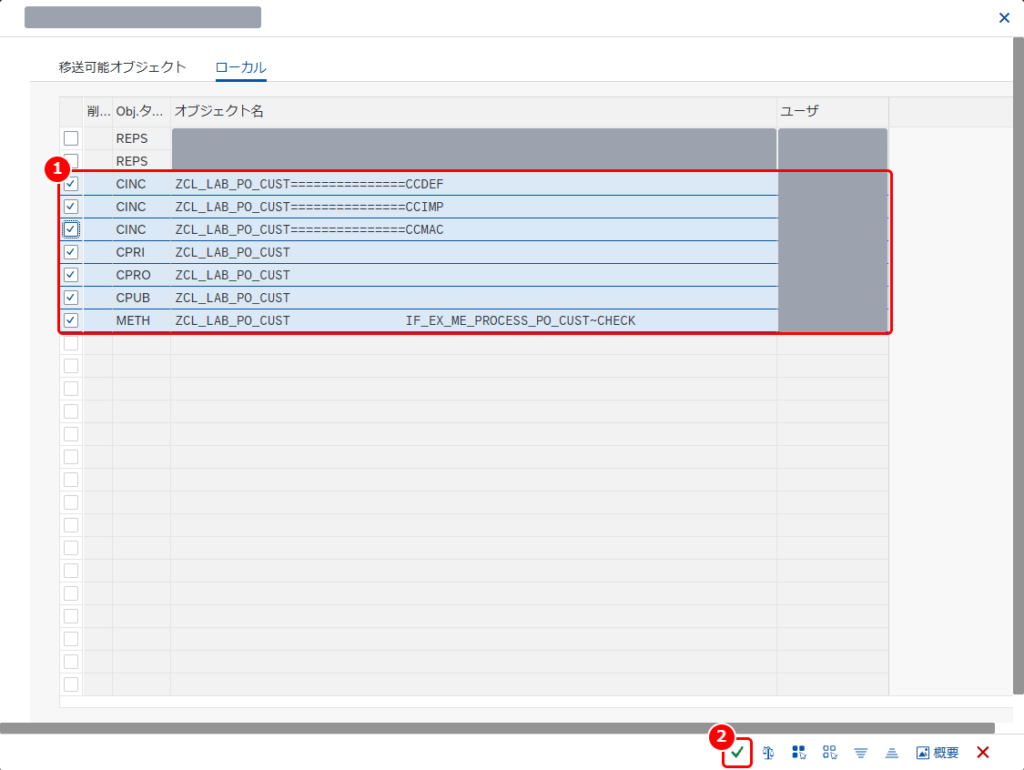Click the Deselect All icon
This screenshot has height=770, width=1024.
829,752
